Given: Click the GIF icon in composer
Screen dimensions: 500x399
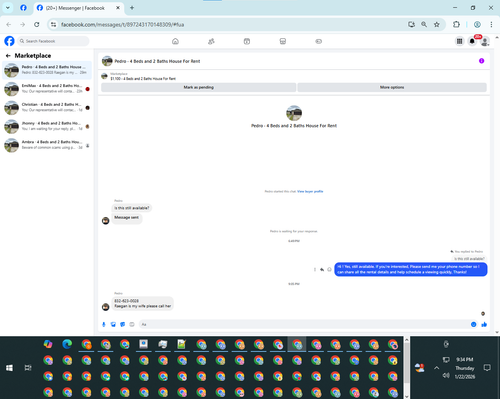Looking at the screenshot, I should [x=132, y=324].
